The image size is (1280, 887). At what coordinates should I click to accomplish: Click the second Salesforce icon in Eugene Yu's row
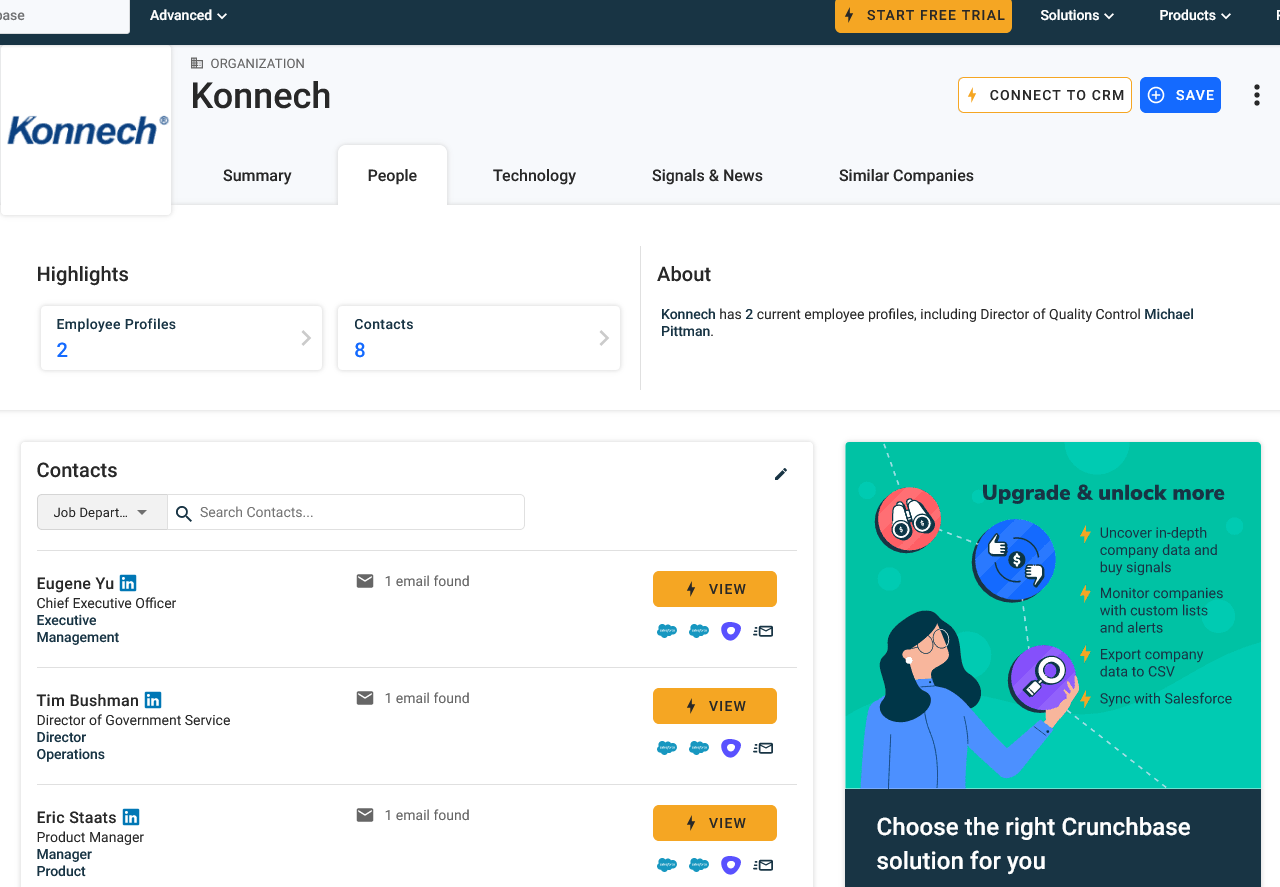pos(699,631)
